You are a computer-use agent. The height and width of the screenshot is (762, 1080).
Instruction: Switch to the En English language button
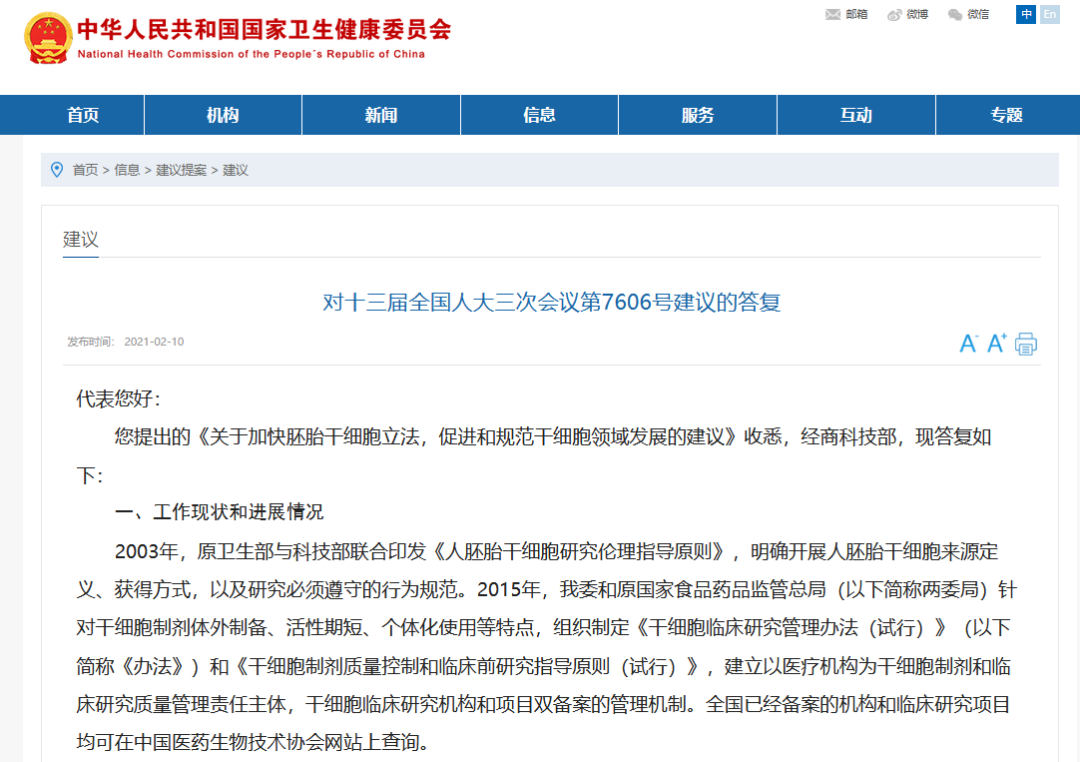point(1049,14)
